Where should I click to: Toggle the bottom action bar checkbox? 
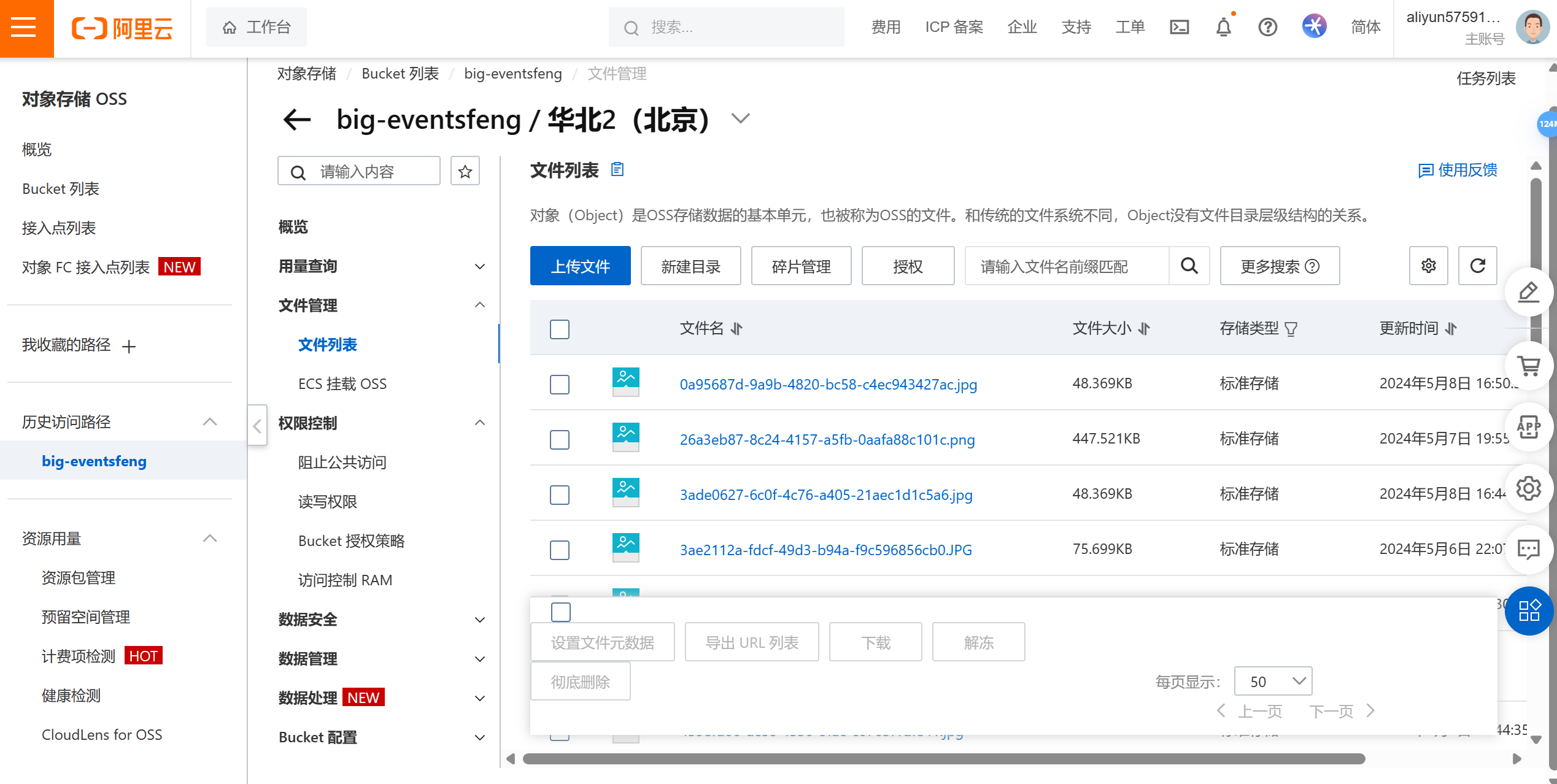tap(561, 612)
